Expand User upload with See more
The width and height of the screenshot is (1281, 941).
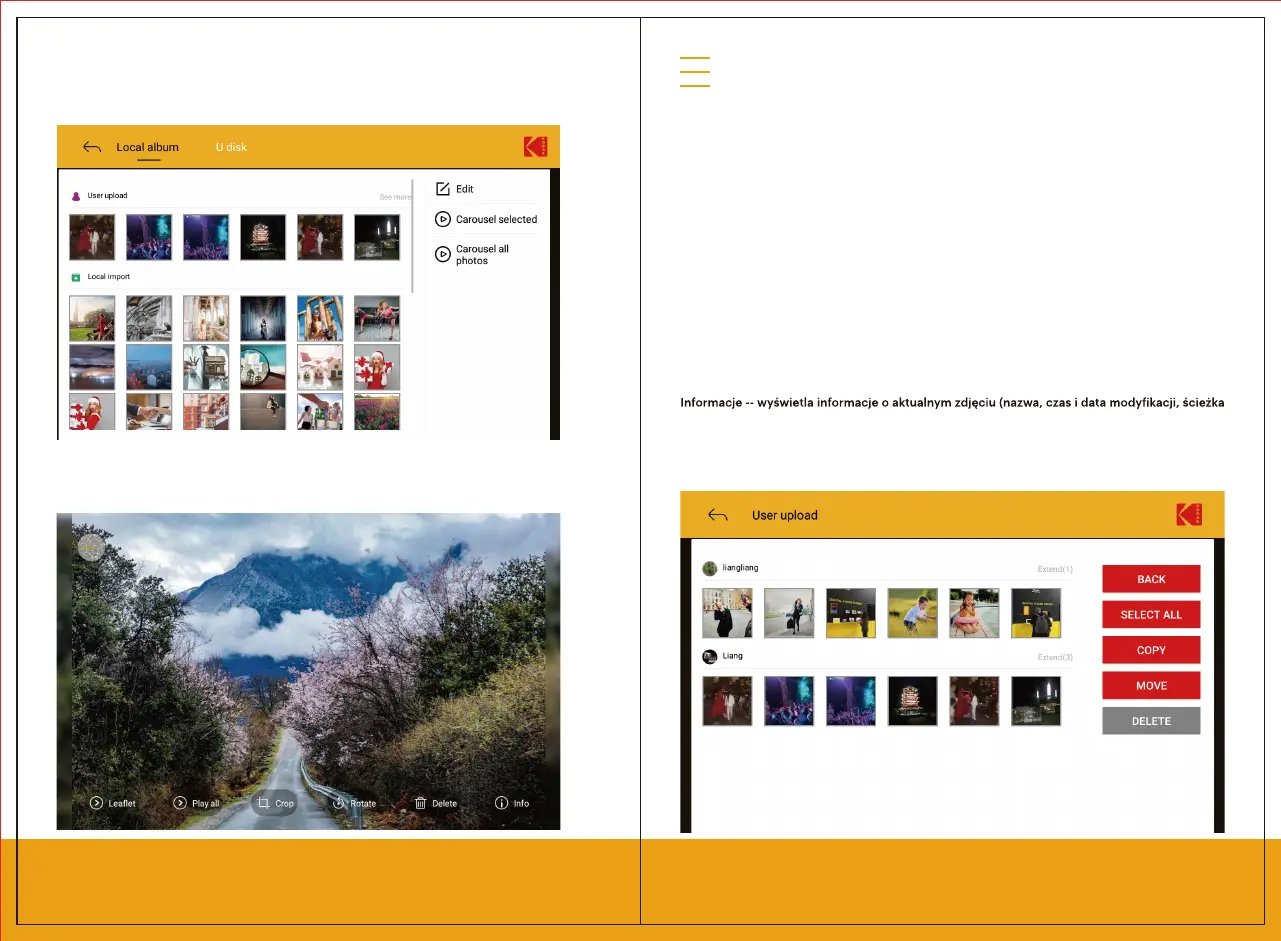pyautogui.click(x=395, y=197)
